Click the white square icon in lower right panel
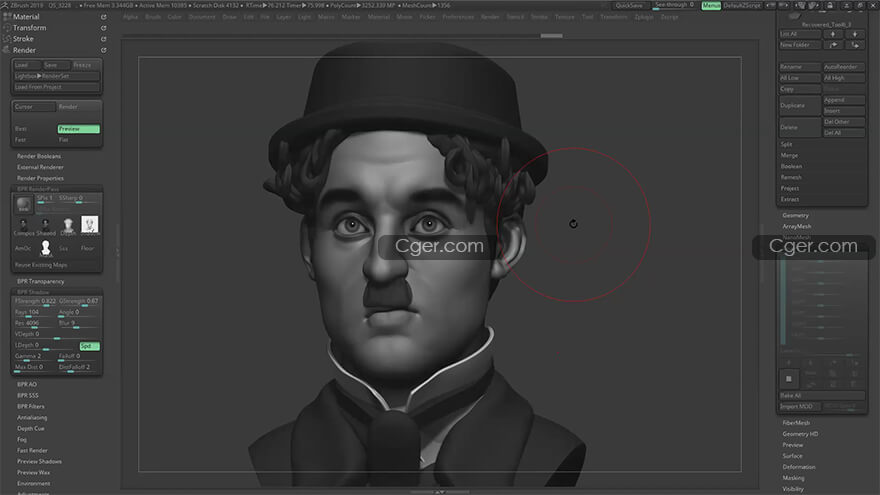880x495 pixels. click(789, 379)
